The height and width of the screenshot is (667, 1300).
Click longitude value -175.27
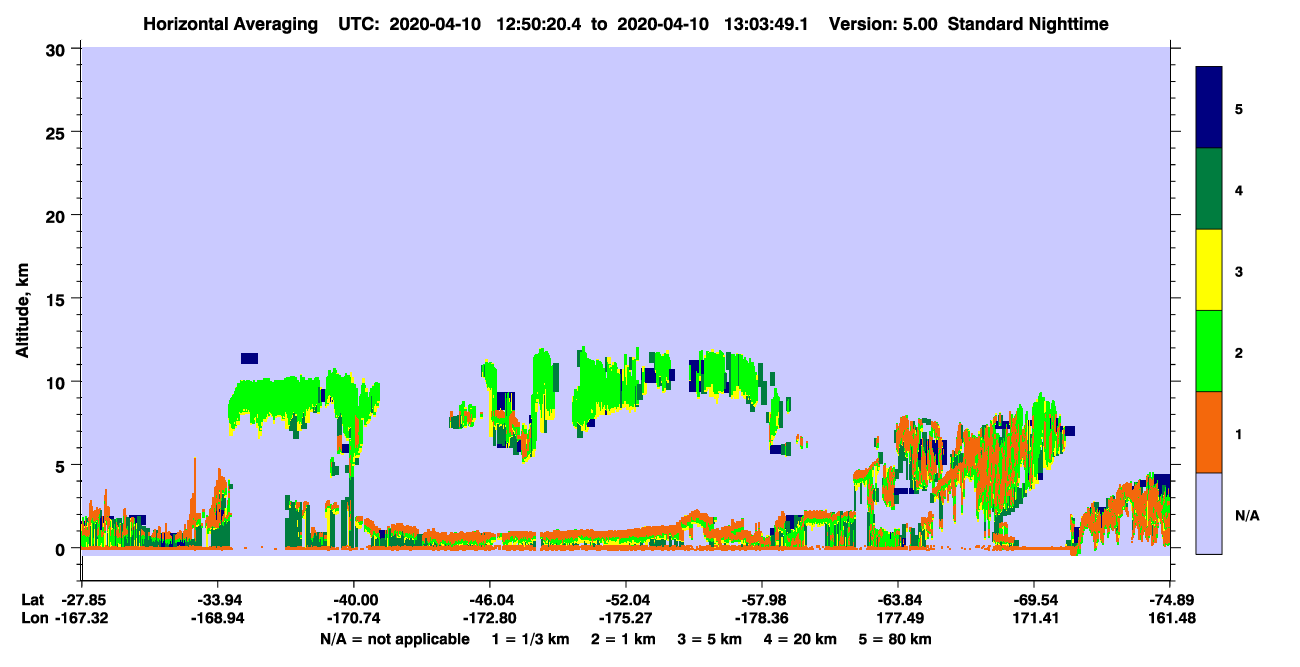click(625, 619)
